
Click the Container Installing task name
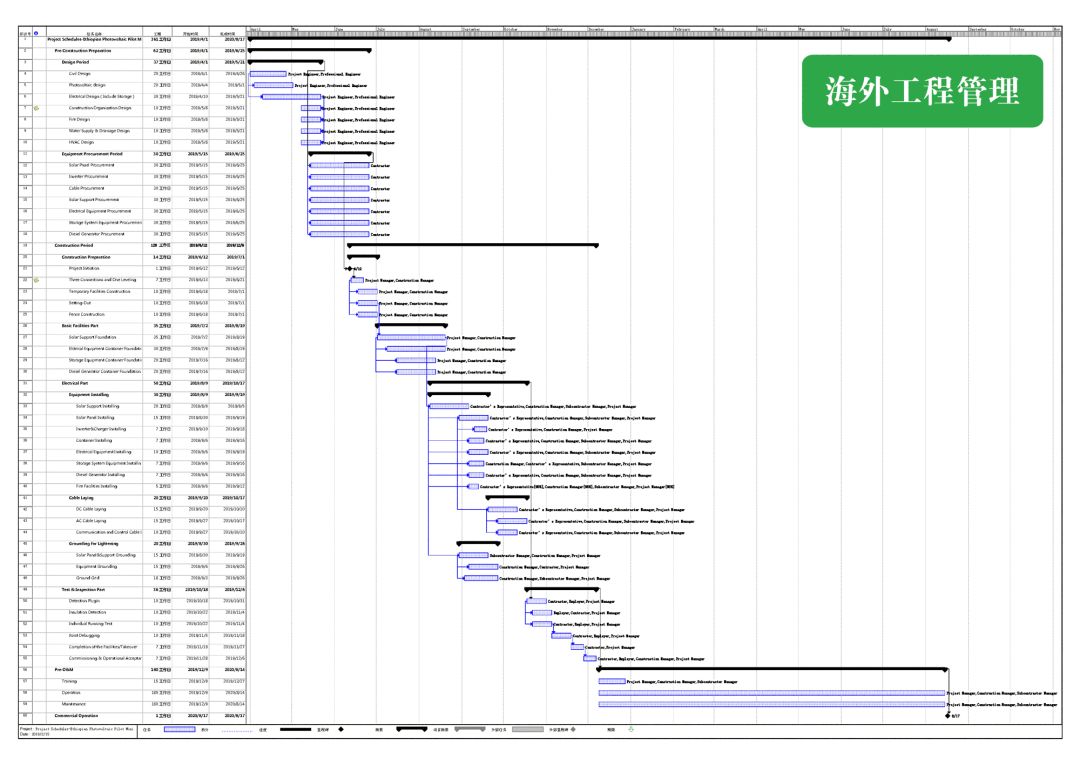[94, 440]
